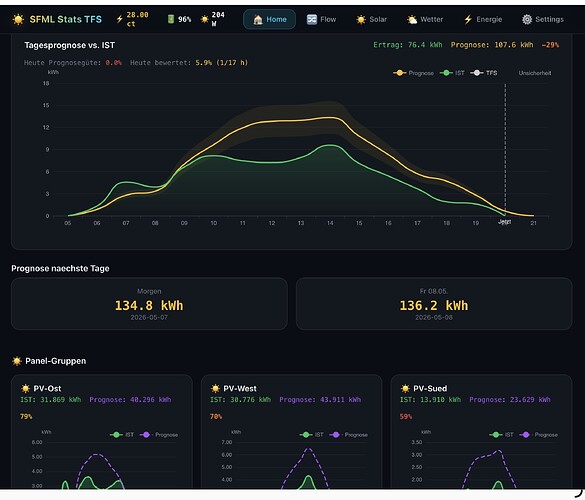Click the PV-West IST: 30.776 kWh value
The width and height of the screenshot is (585, 500).
click(x=241, y=400)
